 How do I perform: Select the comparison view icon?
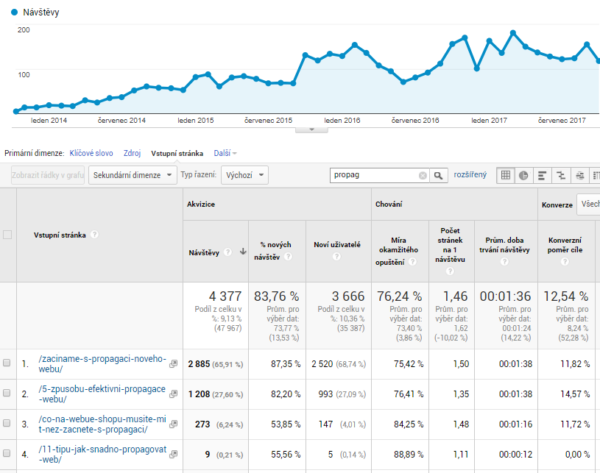coord(561,175)
